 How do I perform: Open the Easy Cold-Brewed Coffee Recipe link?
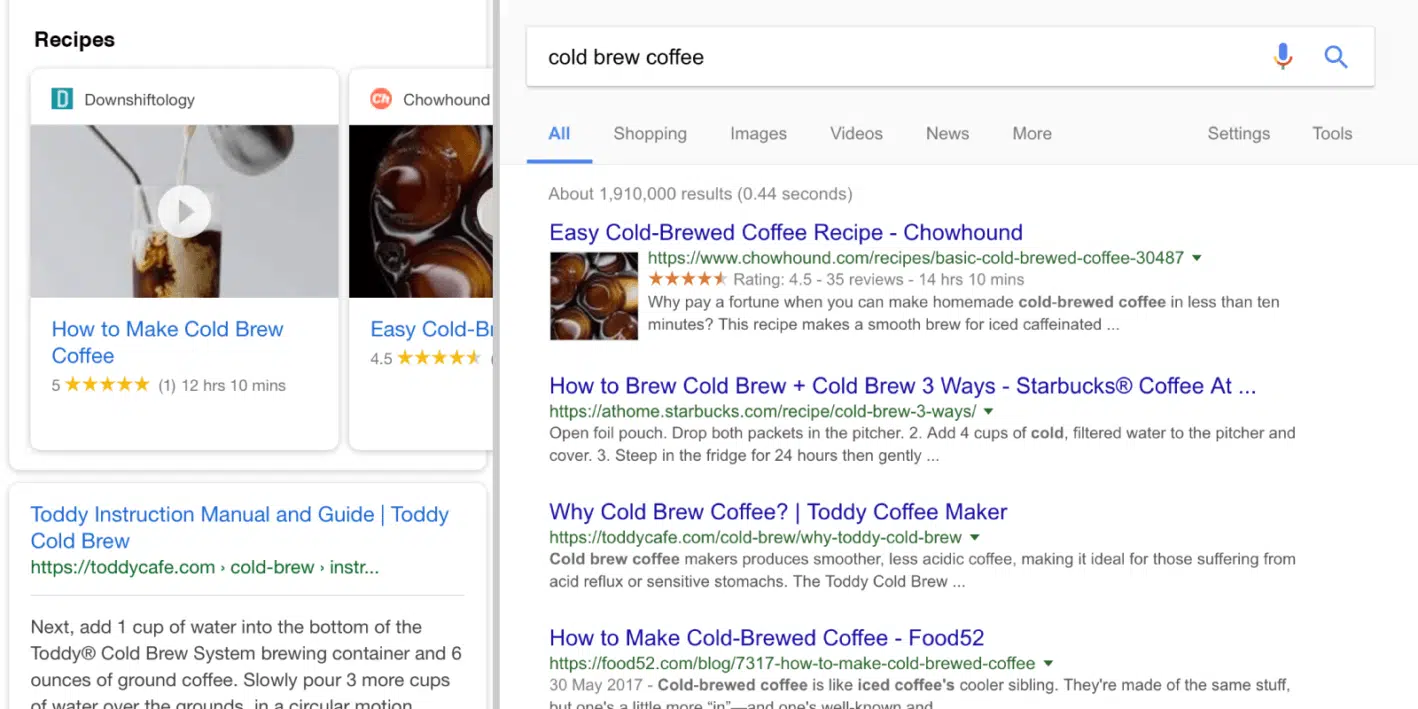coord(785,233)
